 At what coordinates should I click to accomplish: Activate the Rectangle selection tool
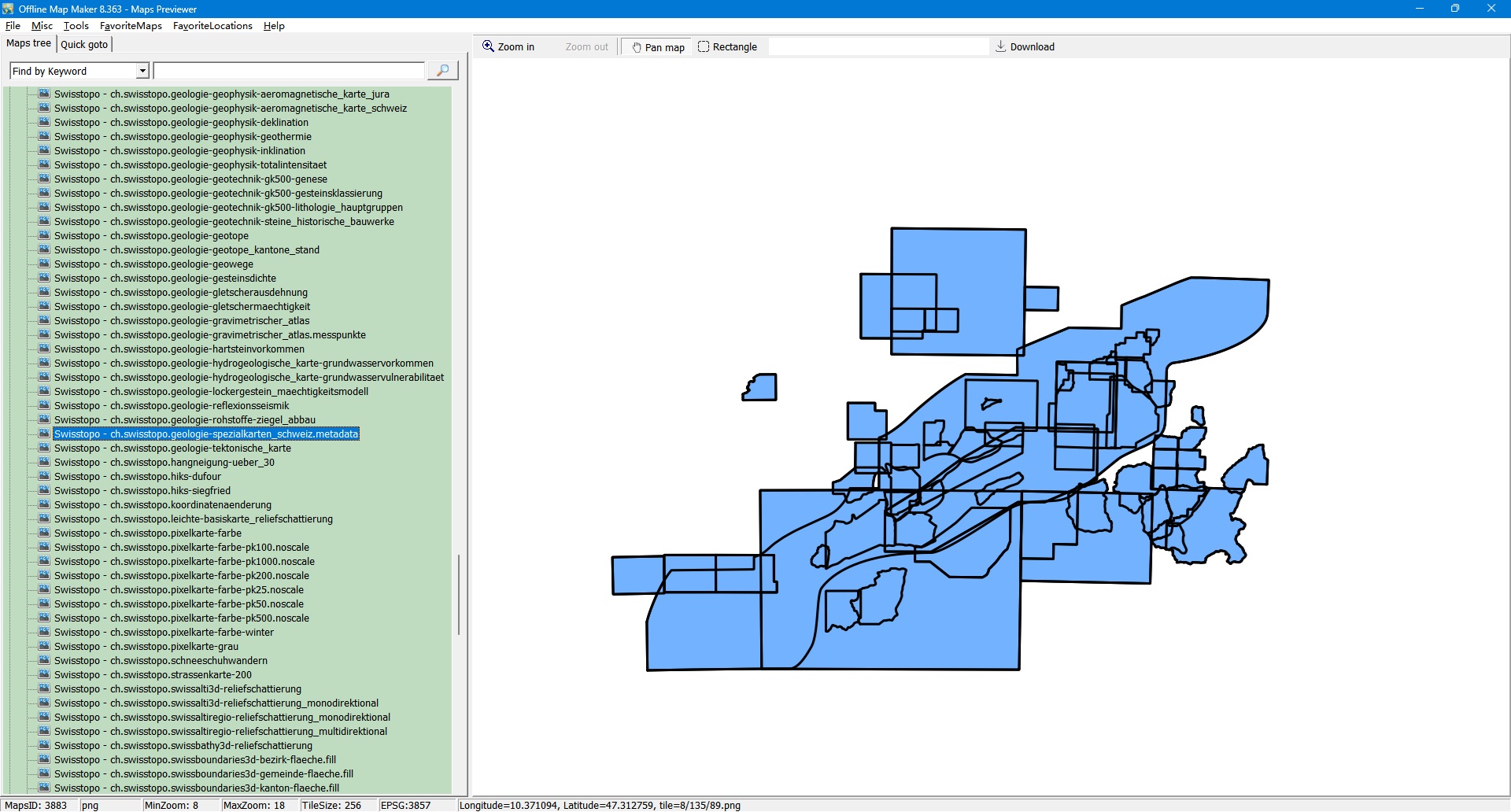pyautogui.click(x=727, y=47)
